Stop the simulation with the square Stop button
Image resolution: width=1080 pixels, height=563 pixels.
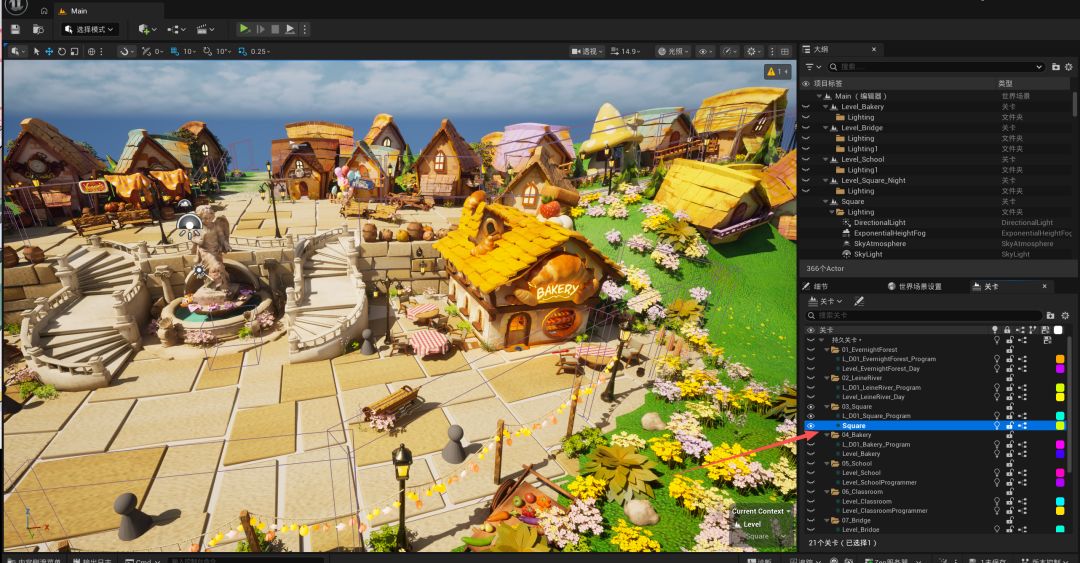tap(275, 29)
